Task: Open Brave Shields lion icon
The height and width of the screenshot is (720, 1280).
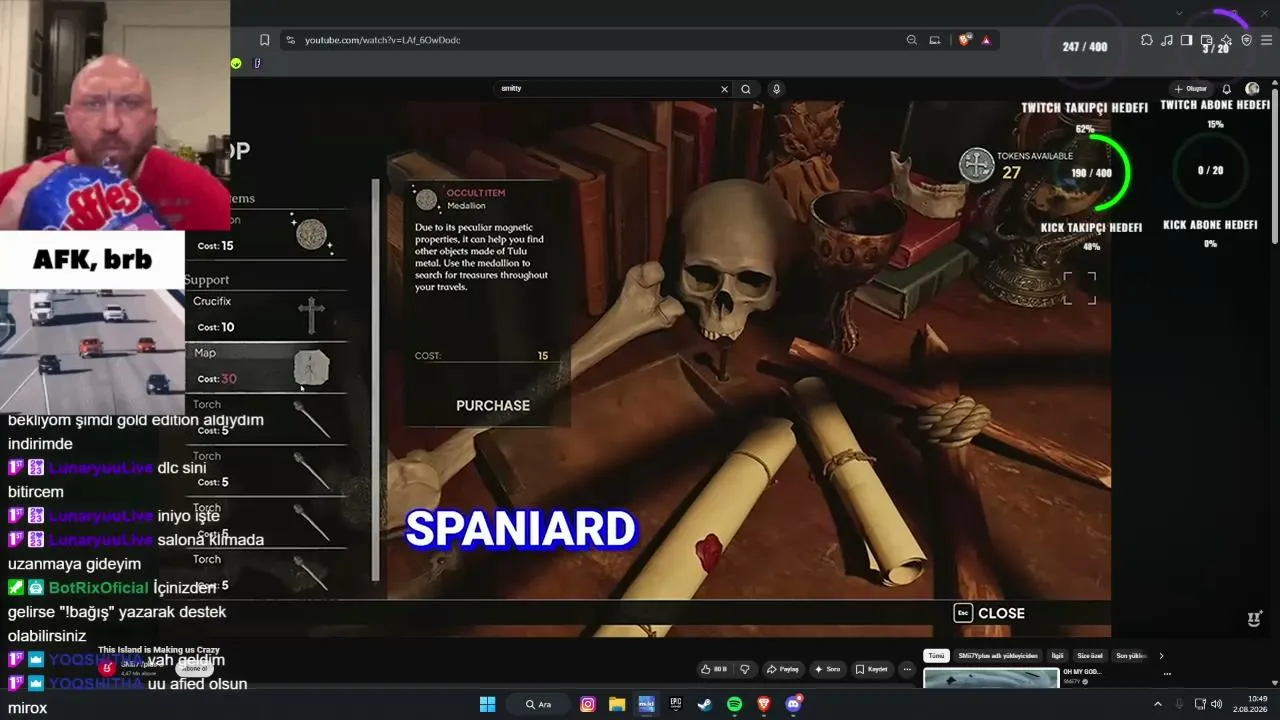Action: click(965, 40)
